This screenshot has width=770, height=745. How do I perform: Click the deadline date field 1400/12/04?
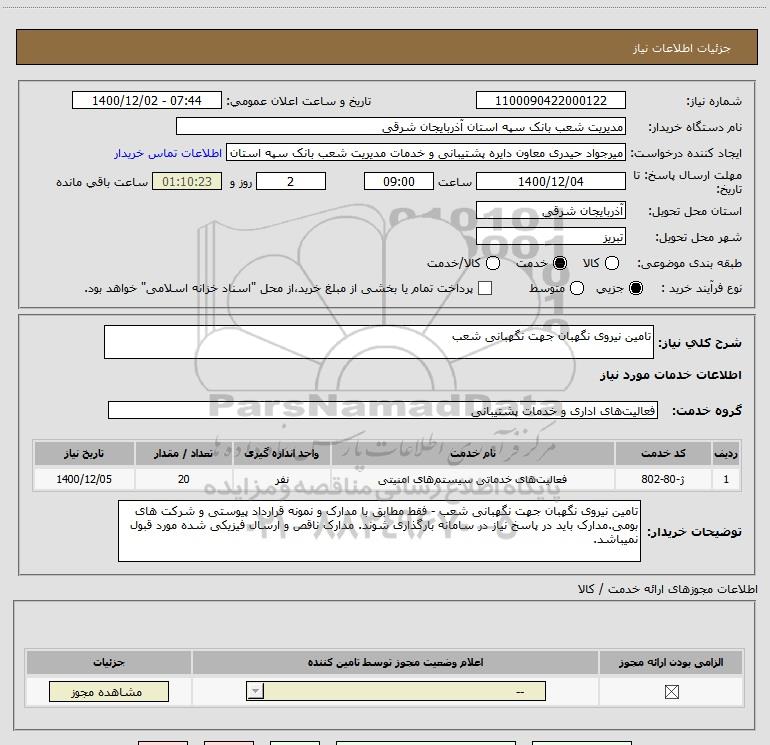550,181
